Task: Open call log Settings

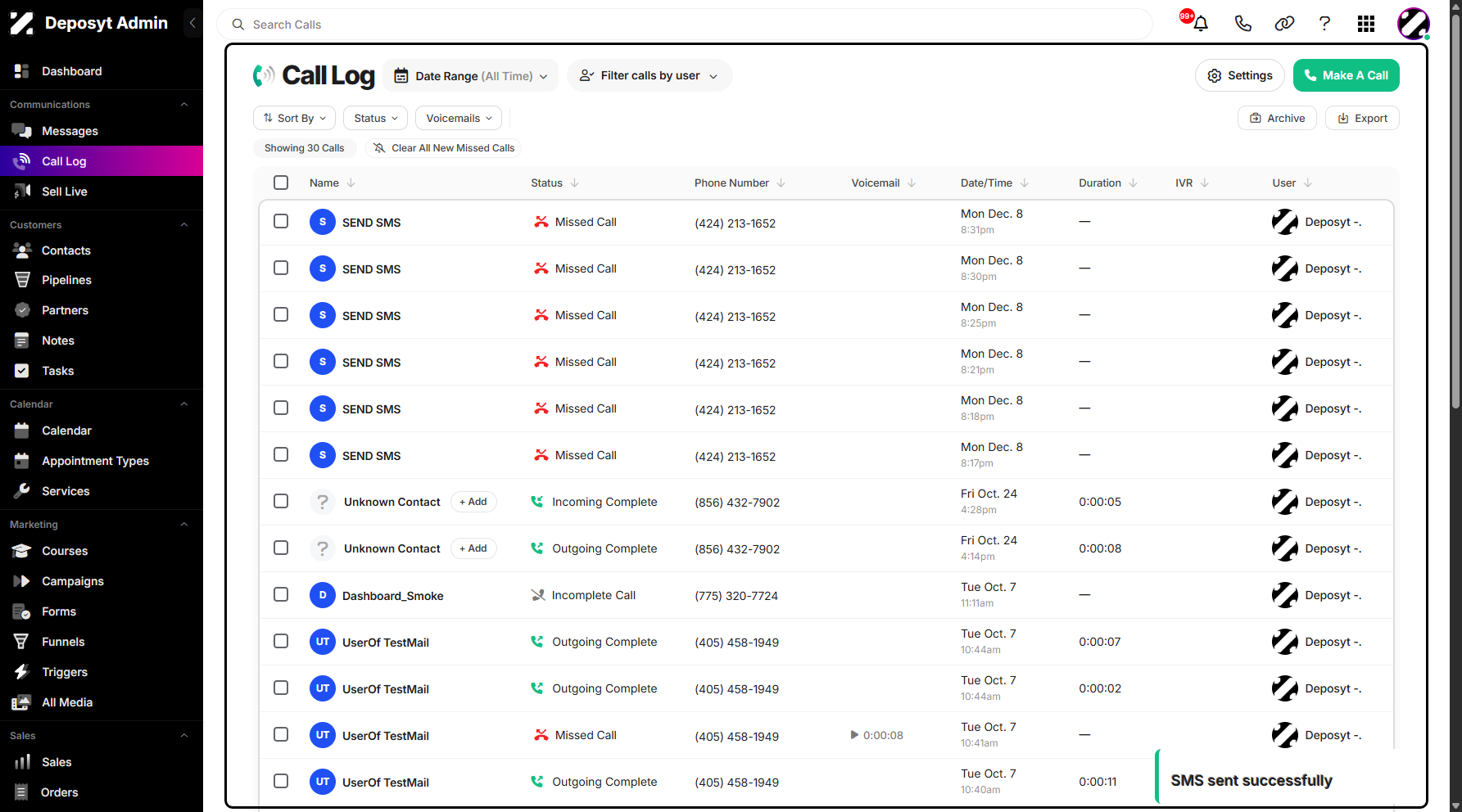Action: tap(1240, 75)
